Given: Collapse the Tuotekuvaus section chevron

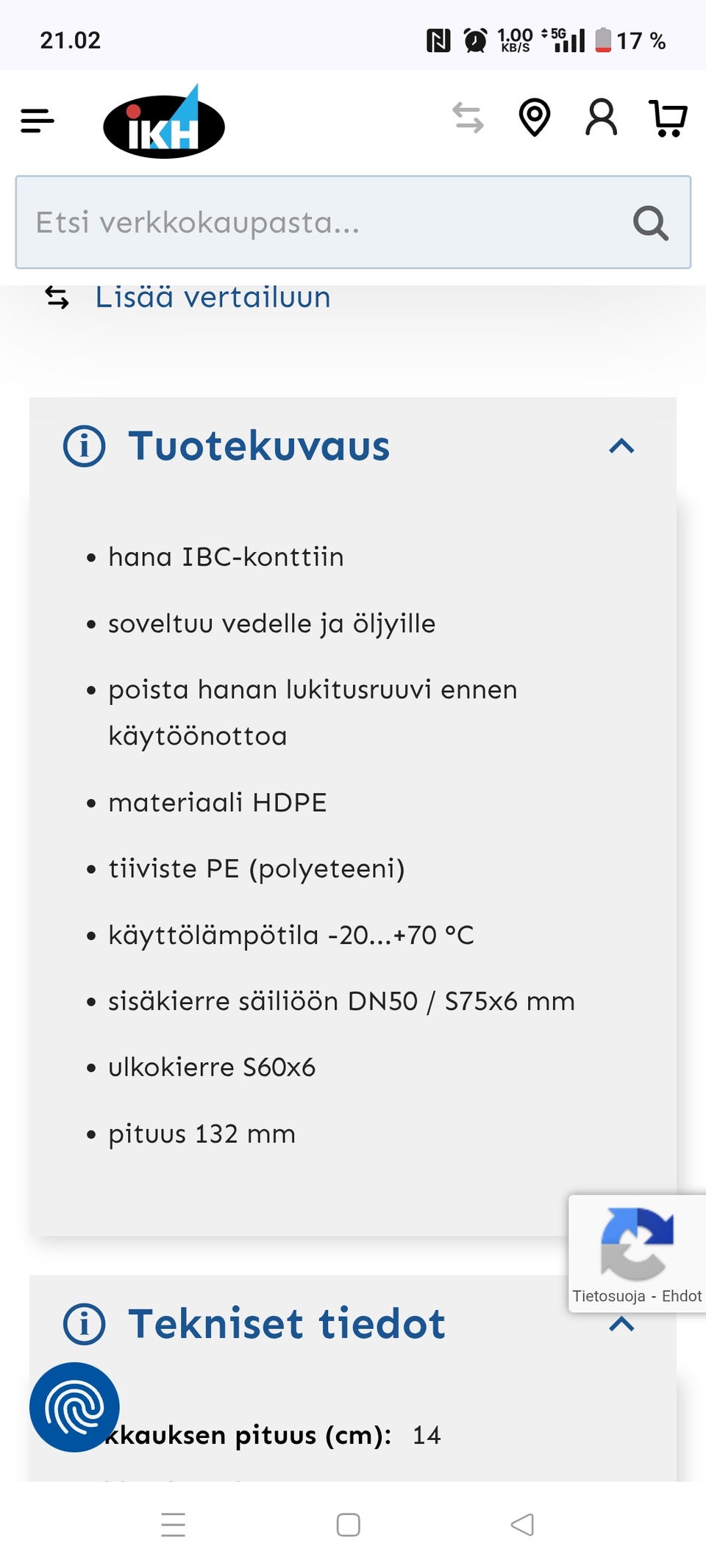Looking at the screenshot, I should pos(621,446).
